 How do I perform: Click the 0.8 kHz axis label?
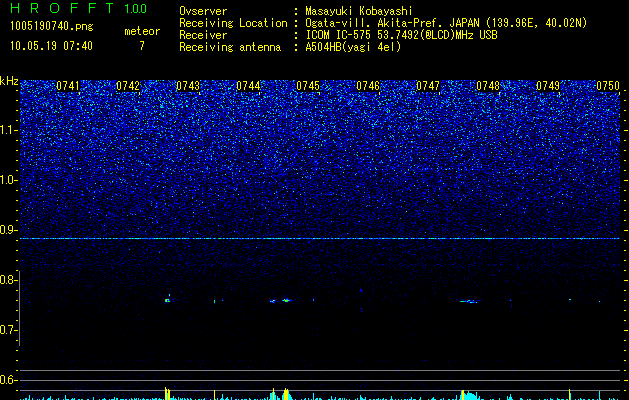click(x=8, y=280)
